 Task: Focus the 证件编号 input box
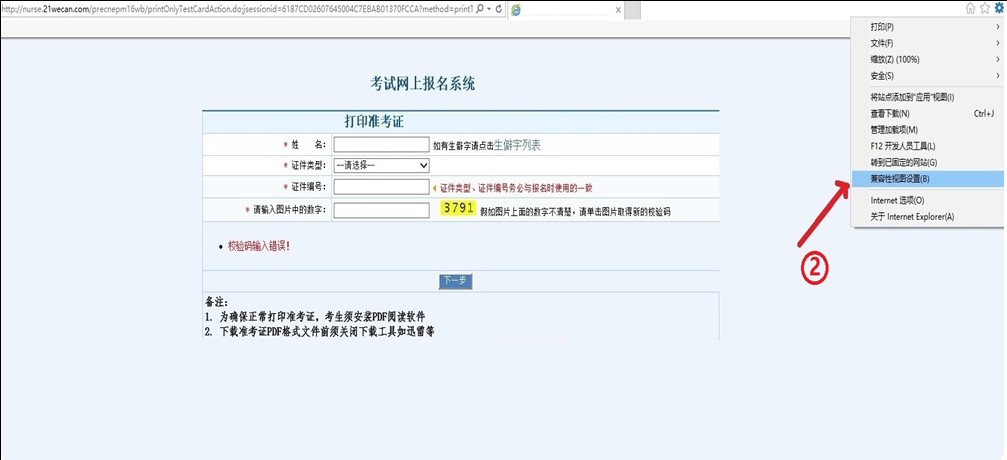point(381,186)
